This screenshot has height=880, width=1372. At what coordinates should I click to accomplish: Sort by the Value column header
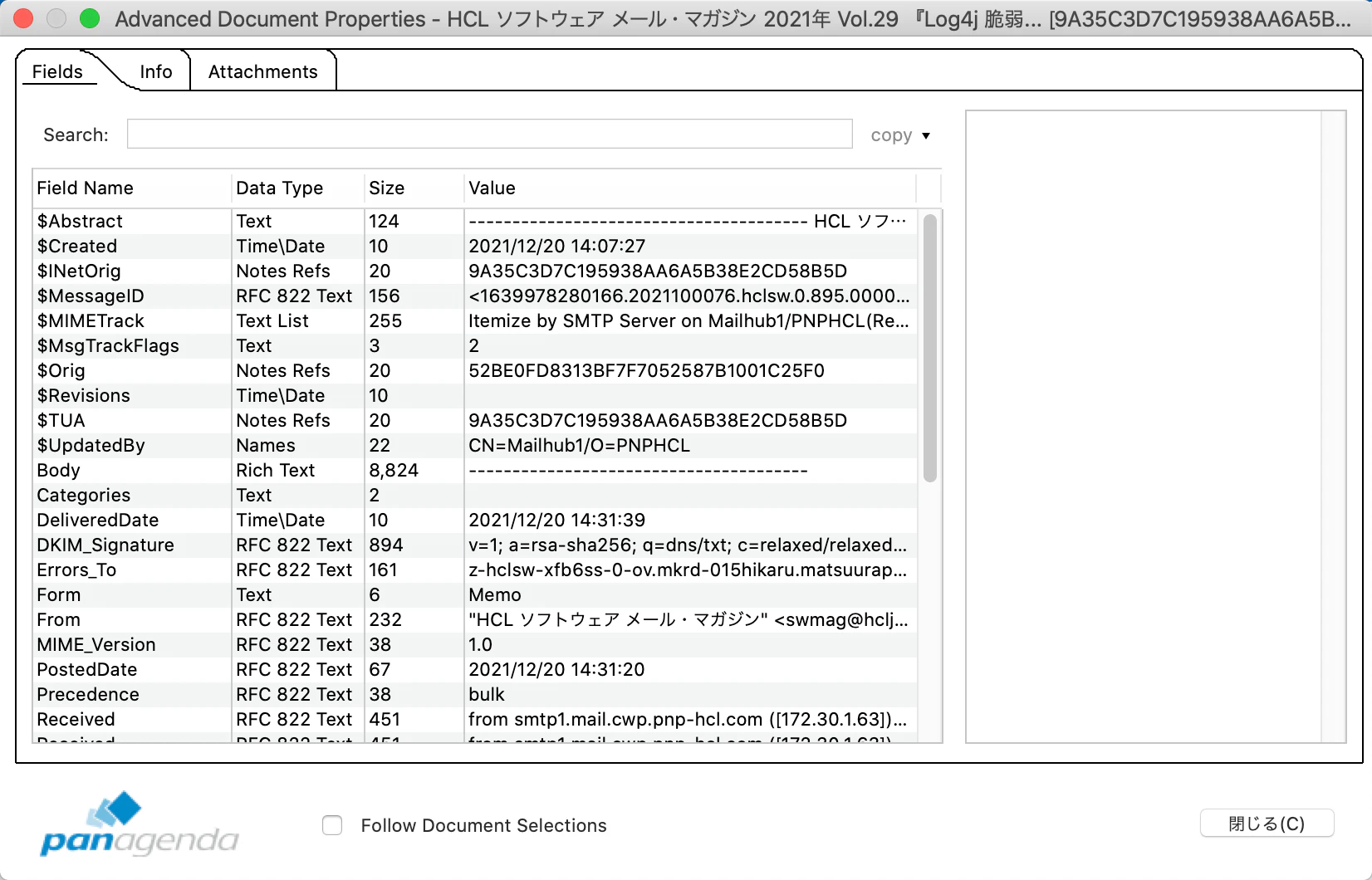pyautogui.click(x=689, y=188)
